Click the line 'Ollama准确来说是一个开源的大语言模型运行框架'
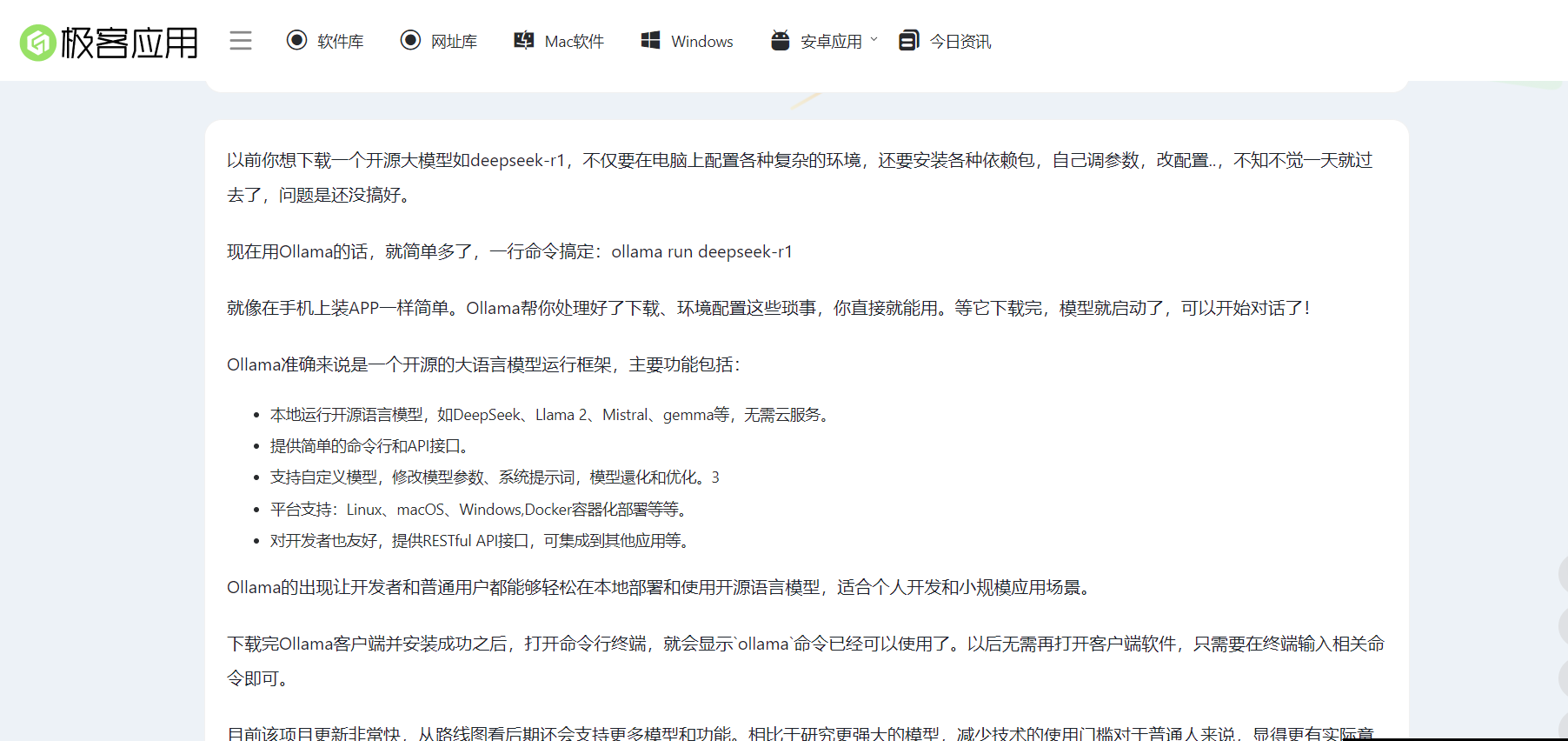 tap(483, 364)
